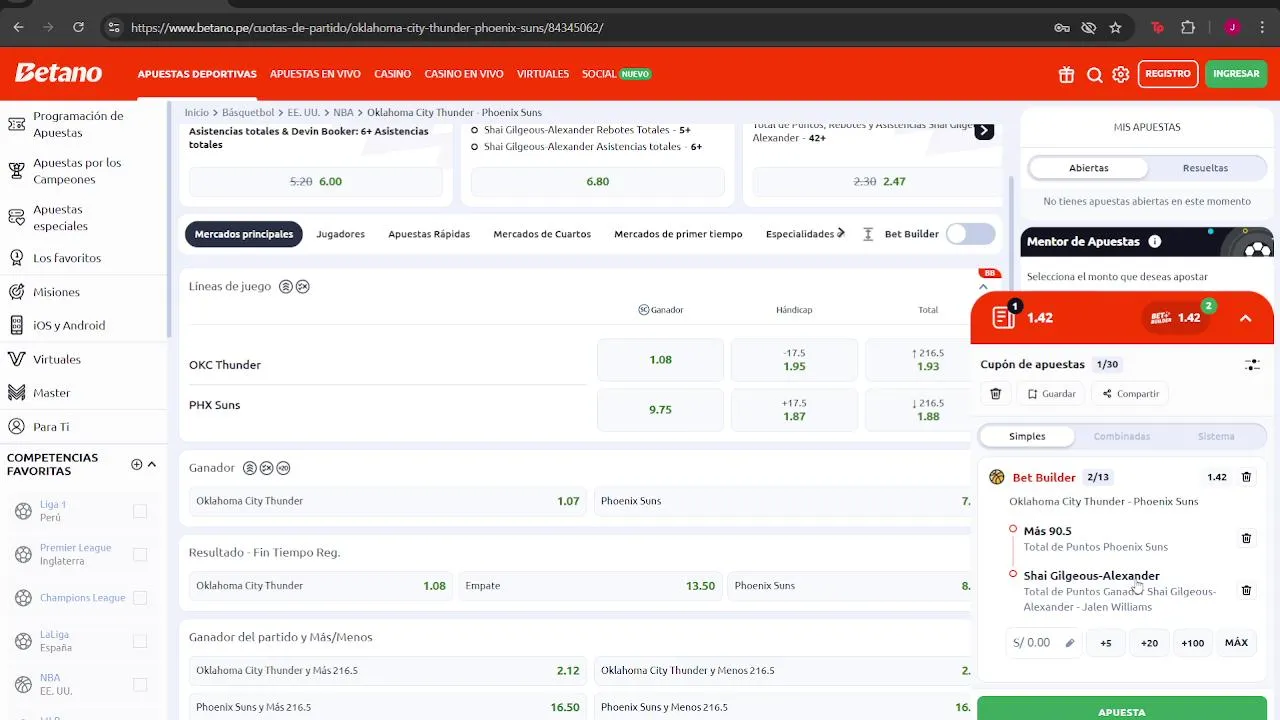Screen dimensions: 1280x720
Task: Show next featured bet card with arrow
Action: point(984,131)
